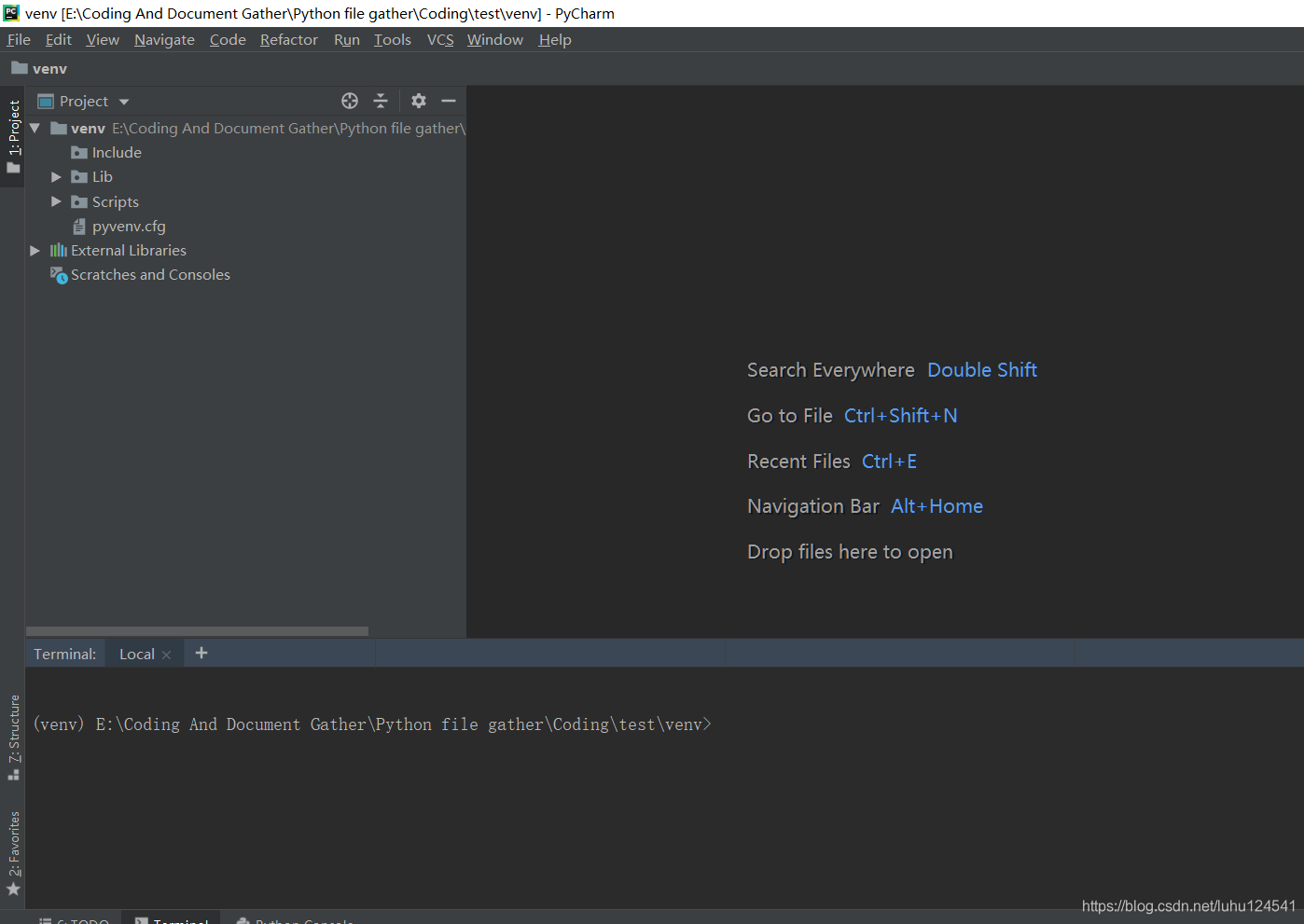Image resolution: width=1304 pixels, height=924 pixels.
Task: Select Scratches and Consoles entry
Action: pyautogui.click(x=246, y=275)
